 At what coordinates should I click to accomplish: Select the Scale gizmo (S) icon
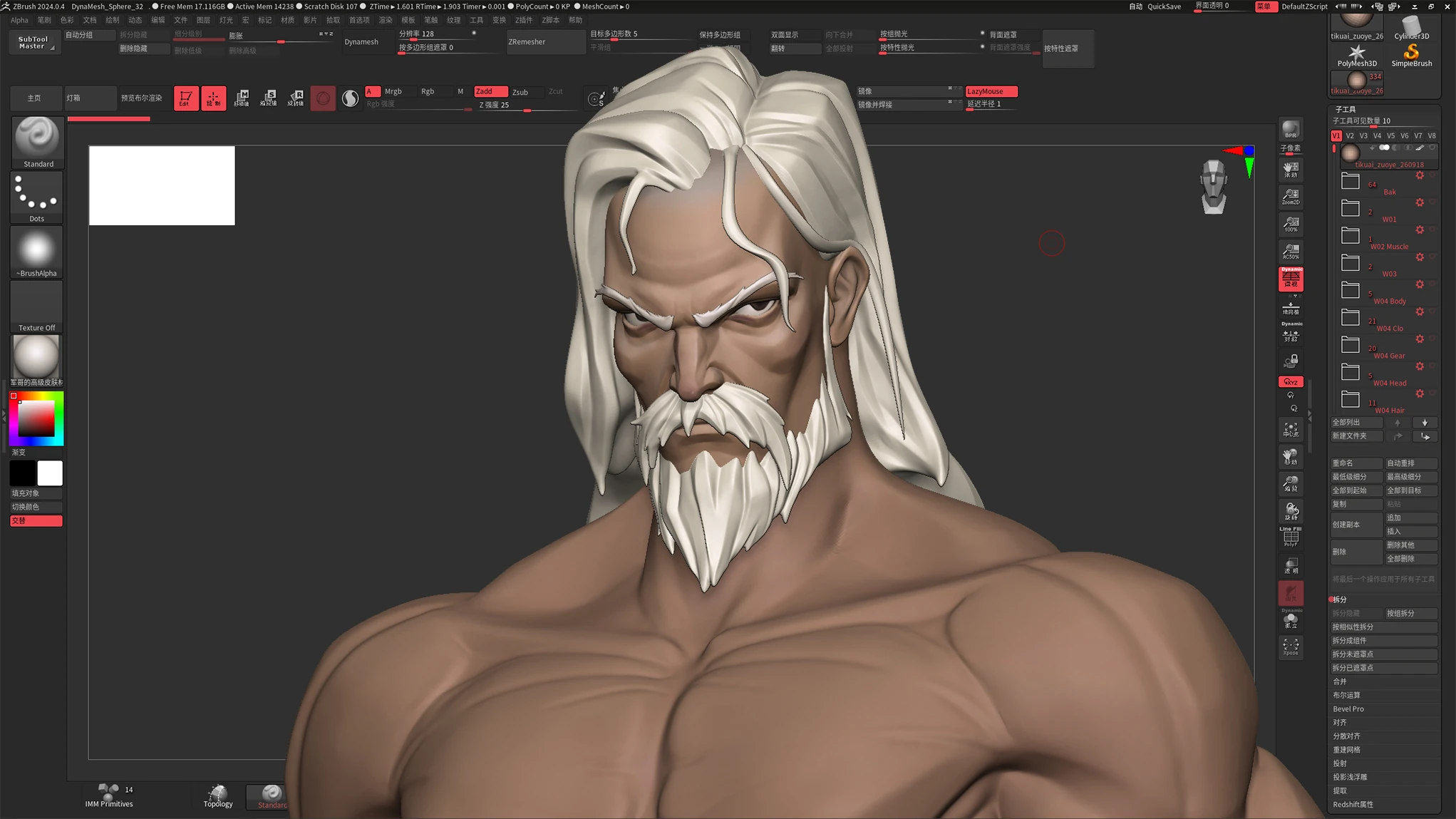point(269,98)
